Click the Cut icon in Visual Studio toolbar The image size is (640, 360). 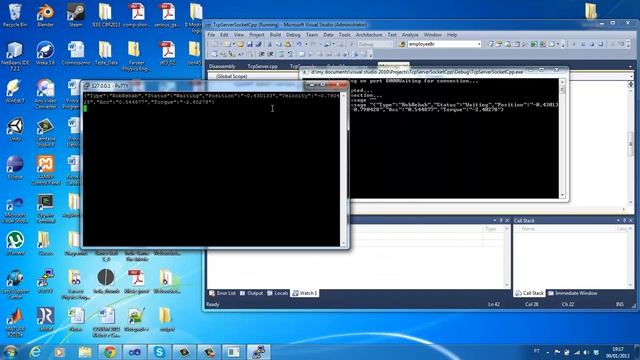[x=270, y=44]
